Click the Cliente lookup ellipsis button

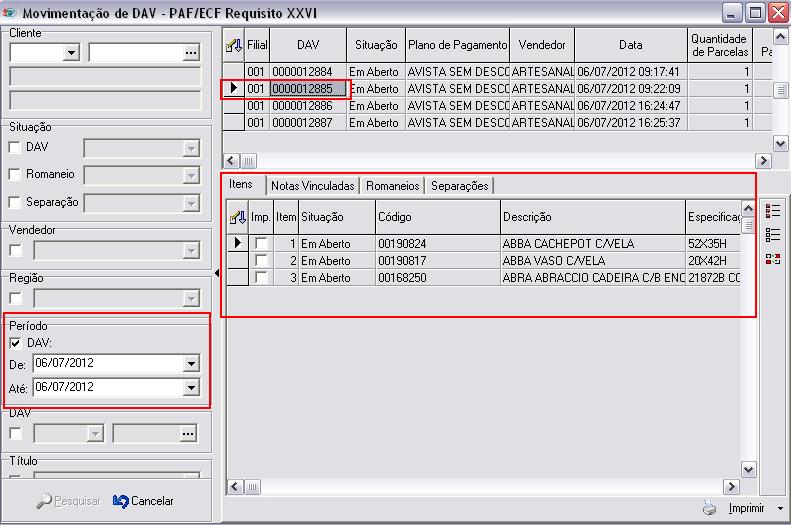tap(190, 53)
